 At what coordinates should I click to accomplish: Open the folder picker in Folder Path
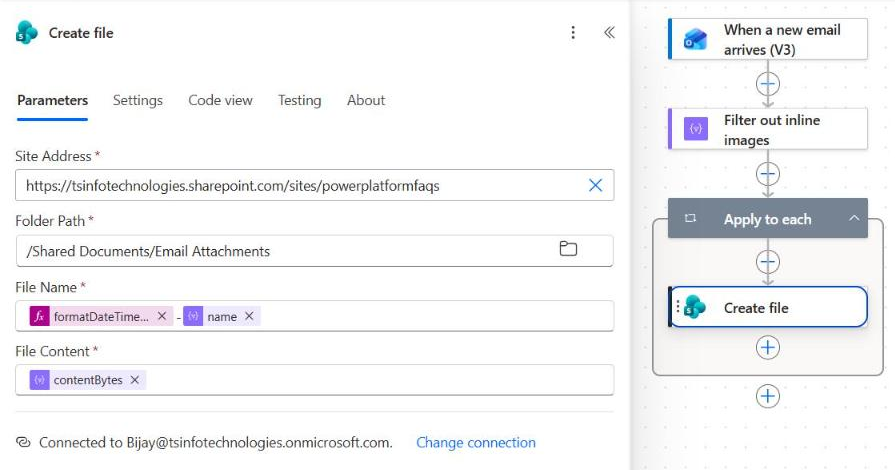tap(568, 249)
